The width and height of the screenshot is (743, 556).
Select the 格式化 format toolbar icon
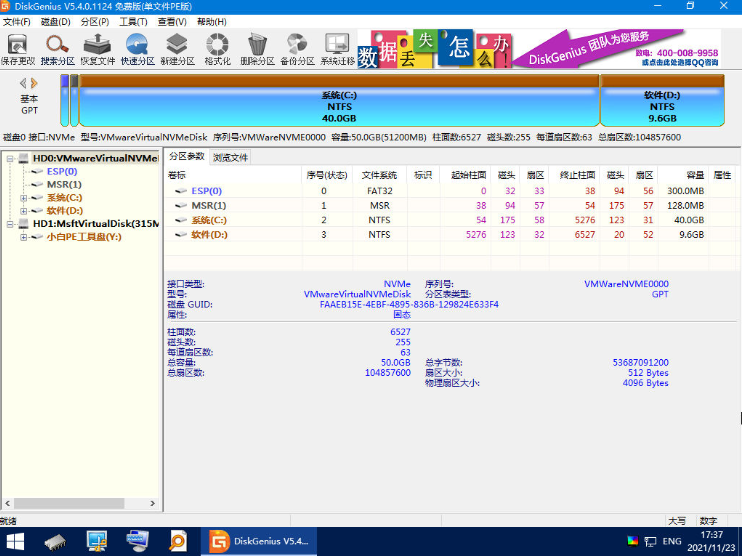(217, 49)
